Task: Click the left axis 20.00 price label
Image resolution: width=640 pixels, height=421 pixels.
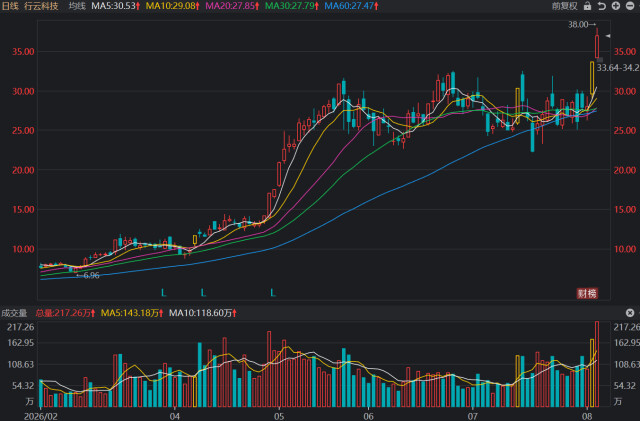Action: click(23, 170)
